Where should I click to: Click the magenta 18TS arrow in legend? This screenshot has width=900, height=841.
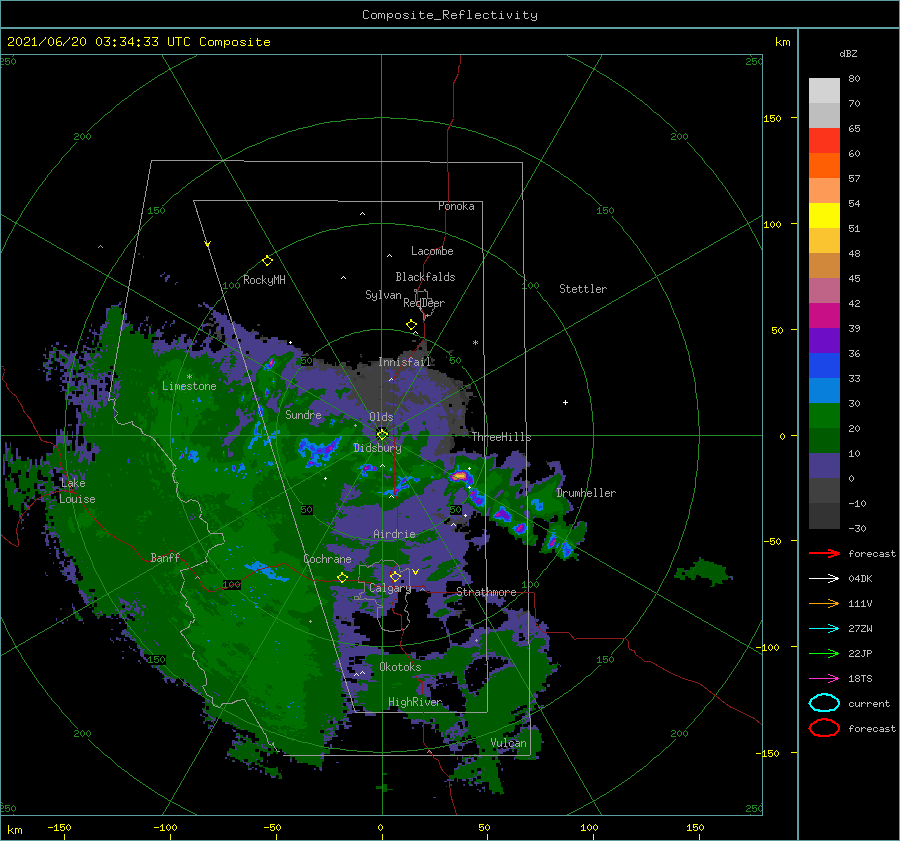click(x=824, y=679)
